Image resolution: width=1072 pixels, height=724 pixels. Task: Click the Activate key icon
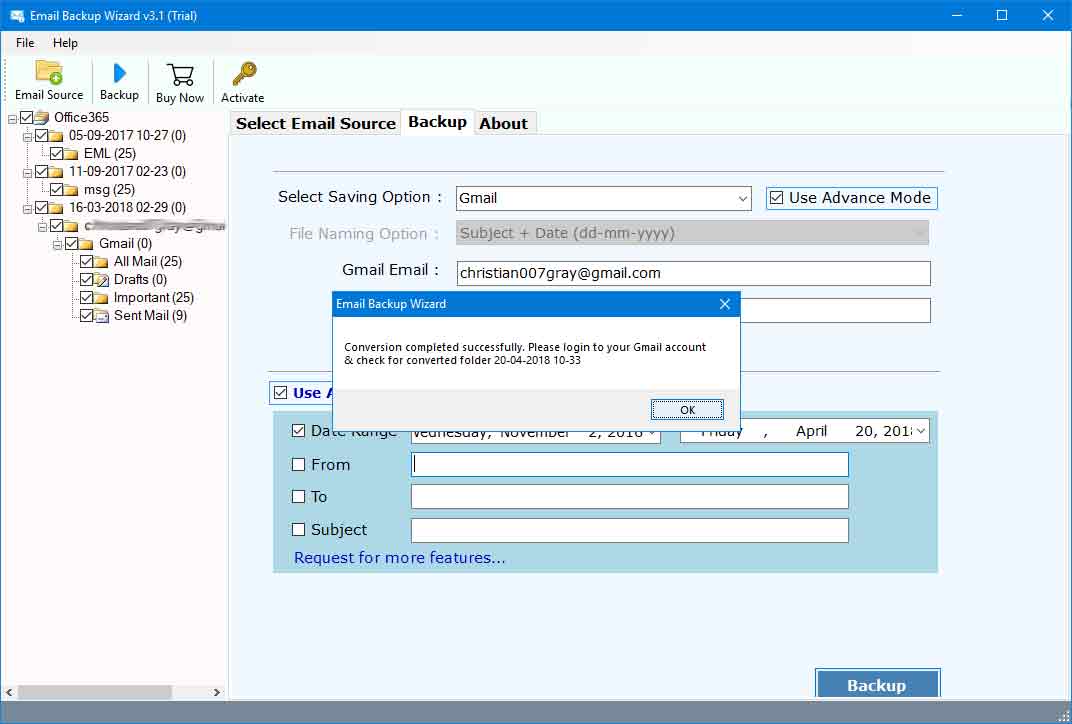point(243,74)
